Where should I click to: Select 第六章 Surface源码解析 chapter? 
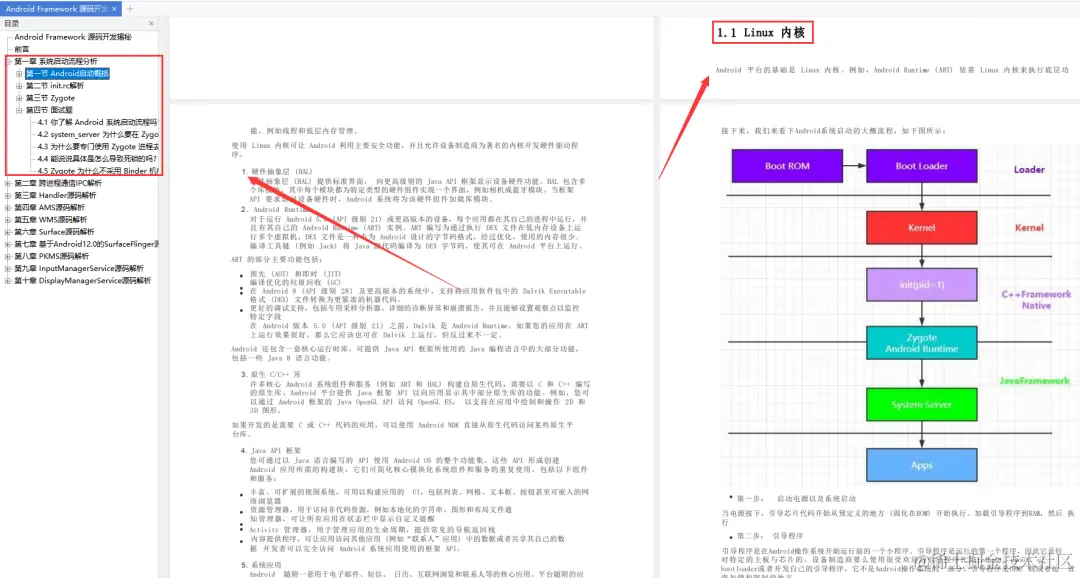coord(54,232)
